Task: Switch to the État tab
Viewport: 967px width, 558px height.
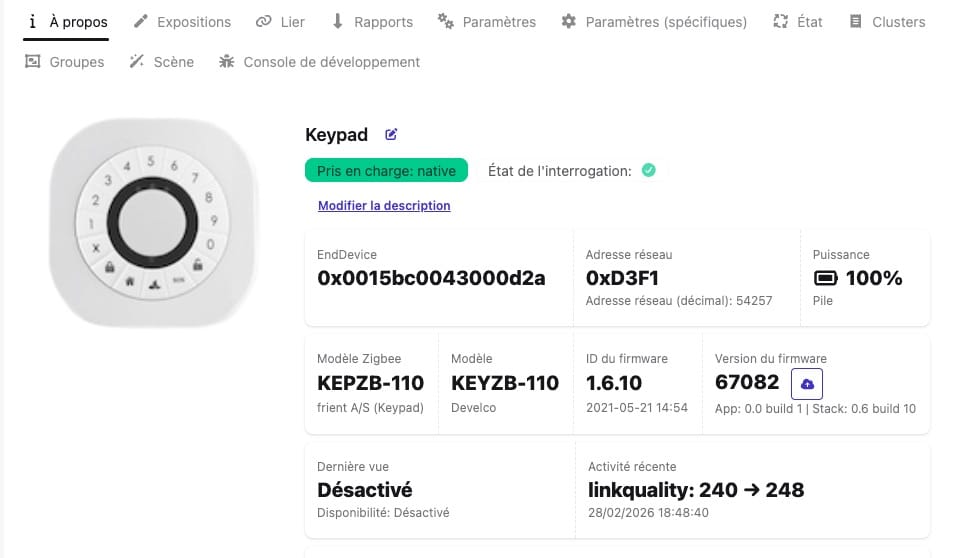Action: [x=798, y=22]
